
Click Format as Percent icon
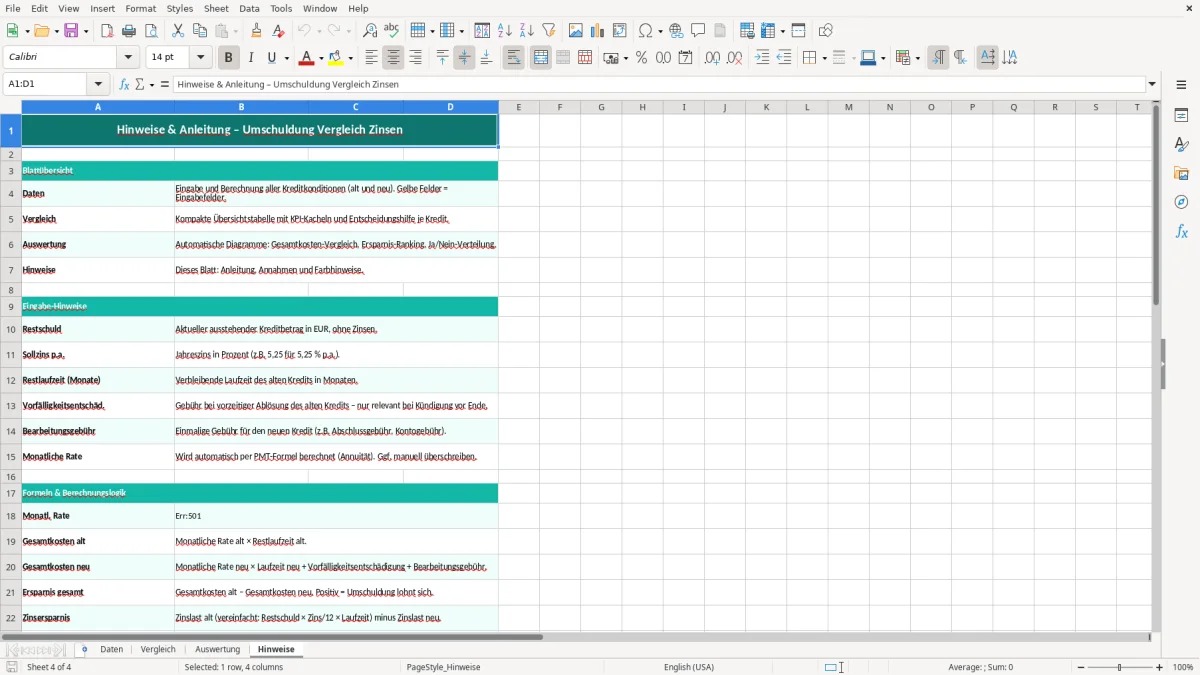[641, 58]
